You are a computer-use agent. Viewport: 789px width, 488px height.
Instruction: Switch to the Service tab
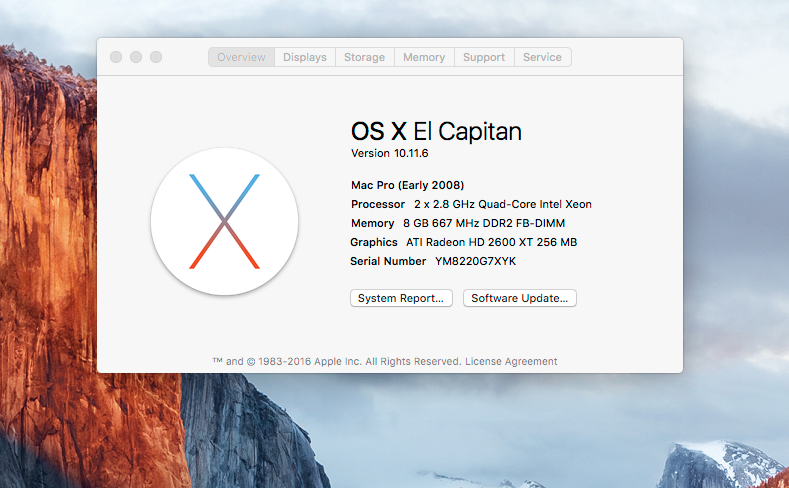pyautogui.click(x=542, y=57)
